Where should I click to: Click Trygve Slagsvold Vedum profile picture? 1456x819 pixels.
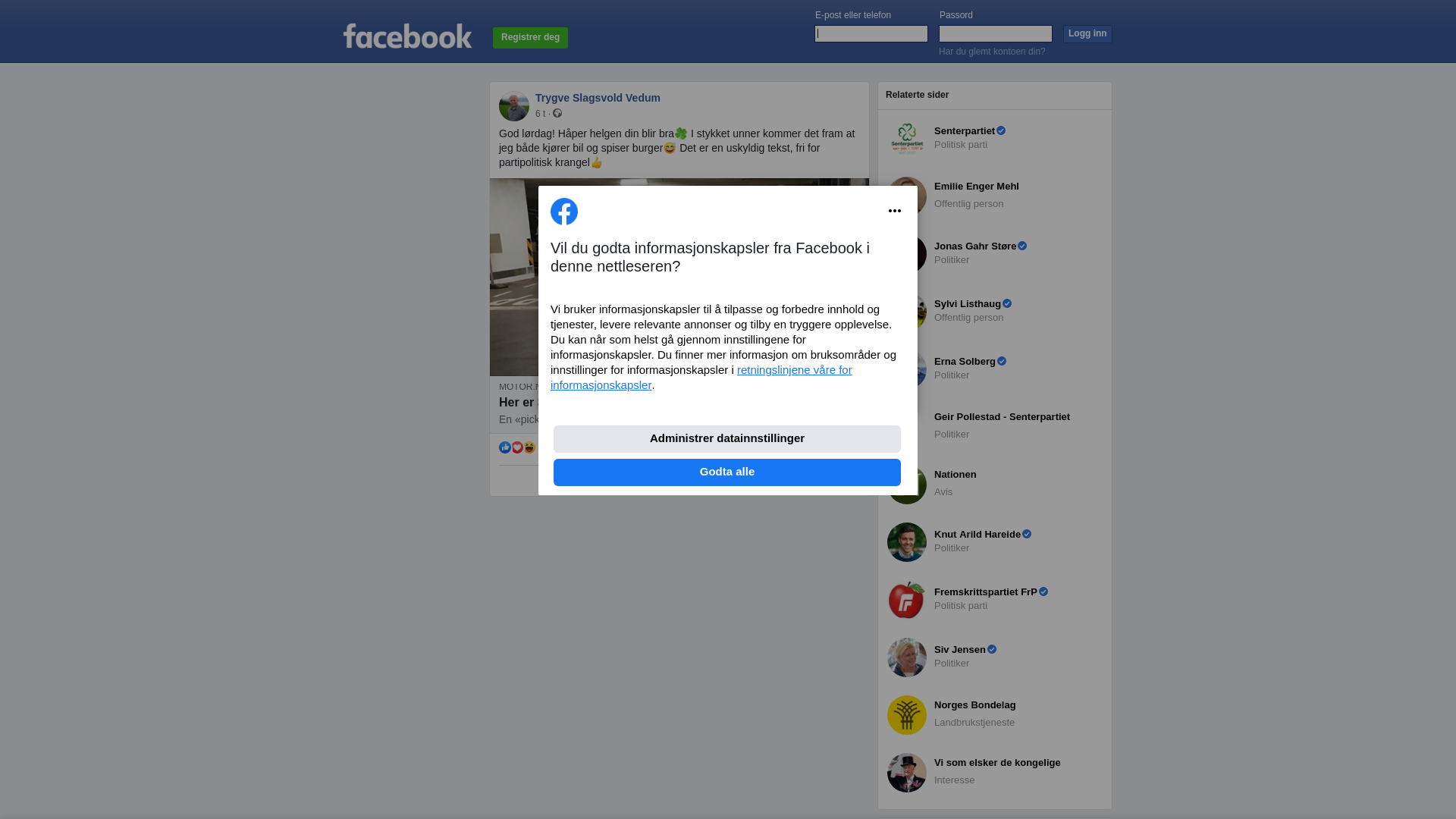tap(514, 106)
